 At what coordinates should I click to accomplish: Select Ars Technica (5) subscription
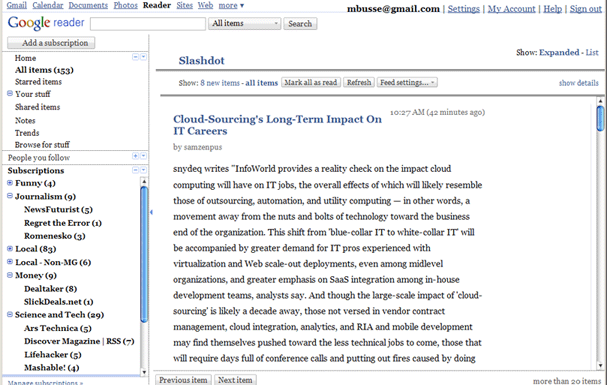58,328
